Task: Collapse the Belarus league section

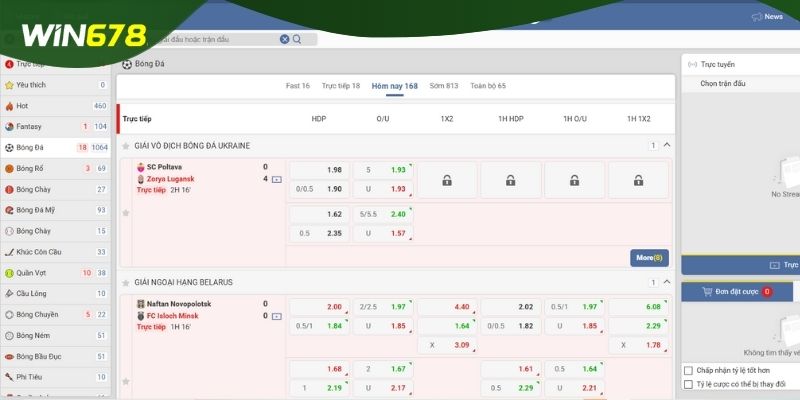Action: [667, 282]
